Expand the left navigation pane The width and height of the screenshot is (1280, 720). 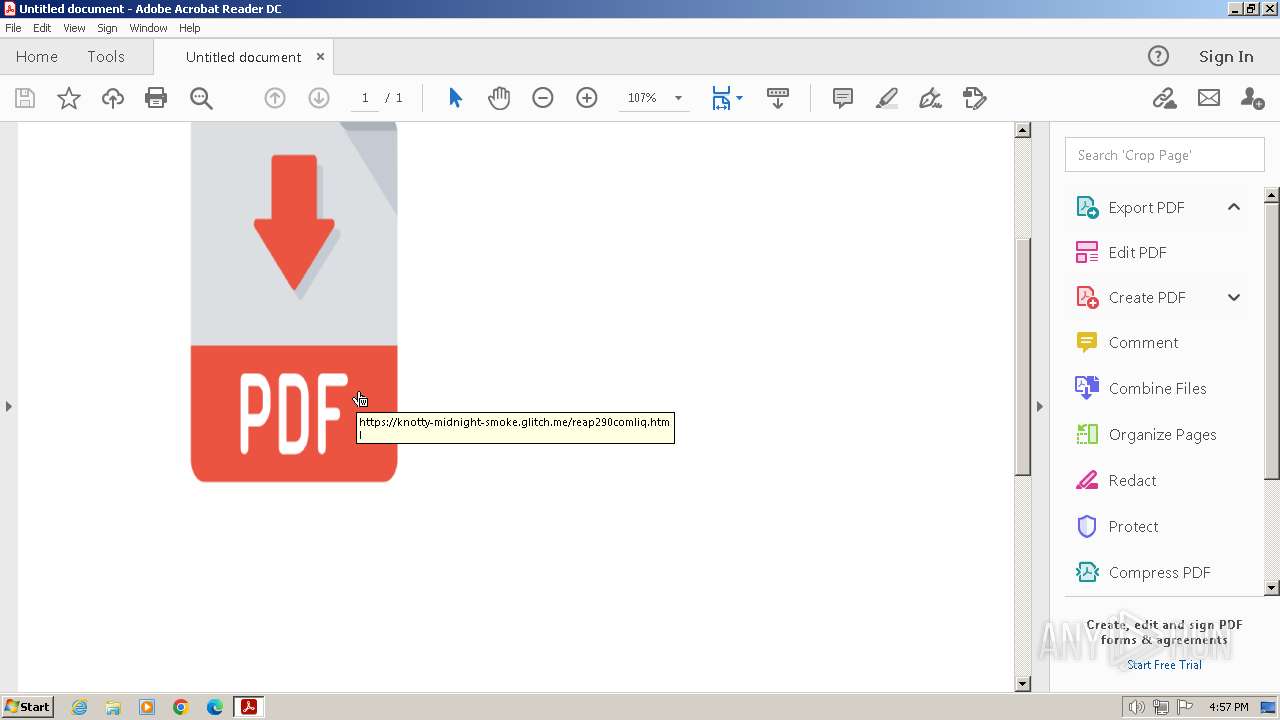click(x=8, y=406)
